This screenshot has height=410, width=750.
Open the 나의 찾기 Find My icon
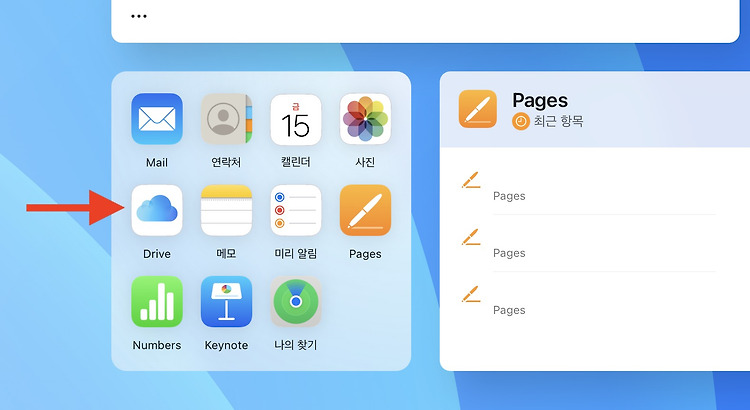click(296, 301)
